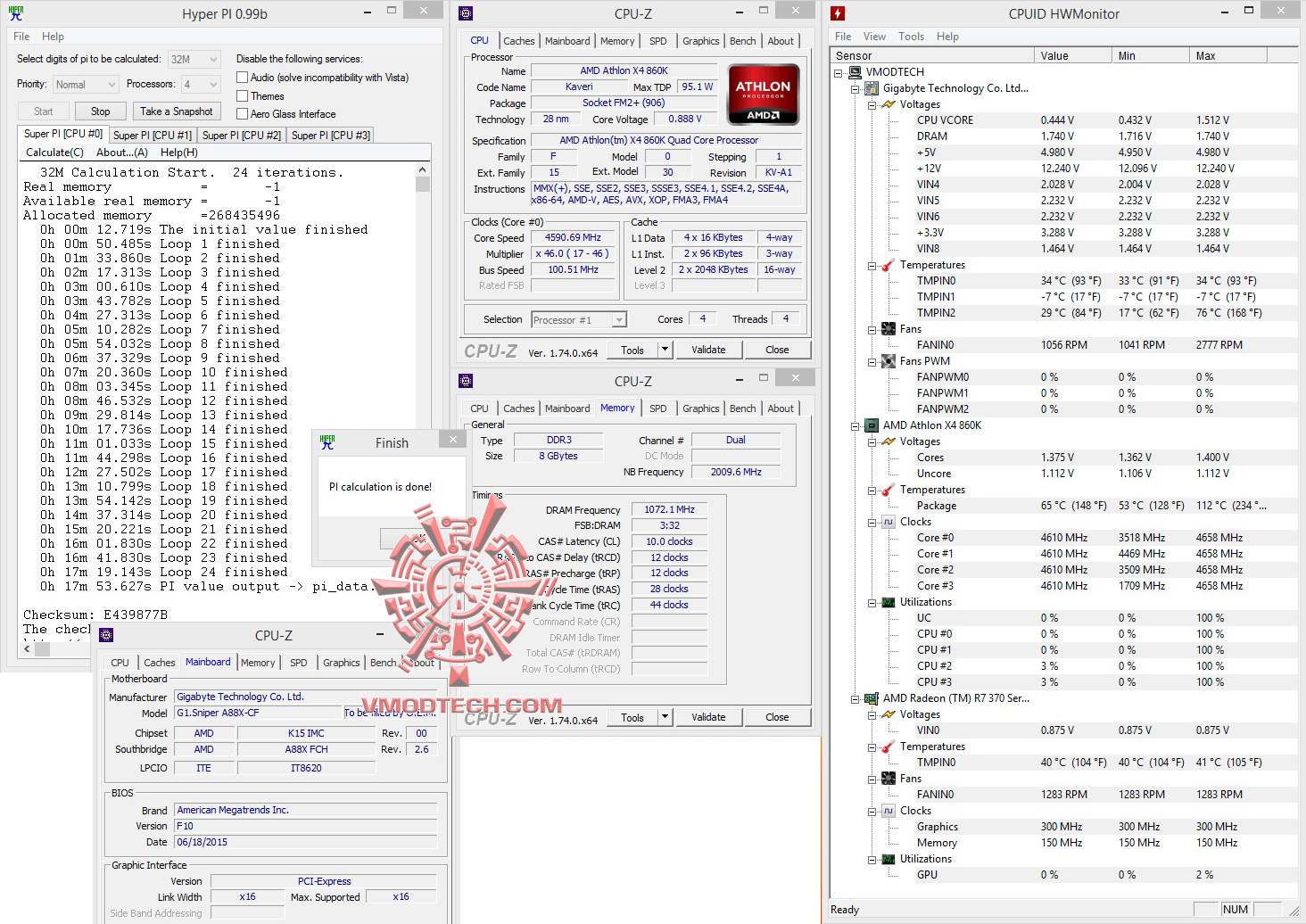Collapse the Gigabyte Fans PWM node
This screenshot has width=1306, height=924.
coord(872,361)
